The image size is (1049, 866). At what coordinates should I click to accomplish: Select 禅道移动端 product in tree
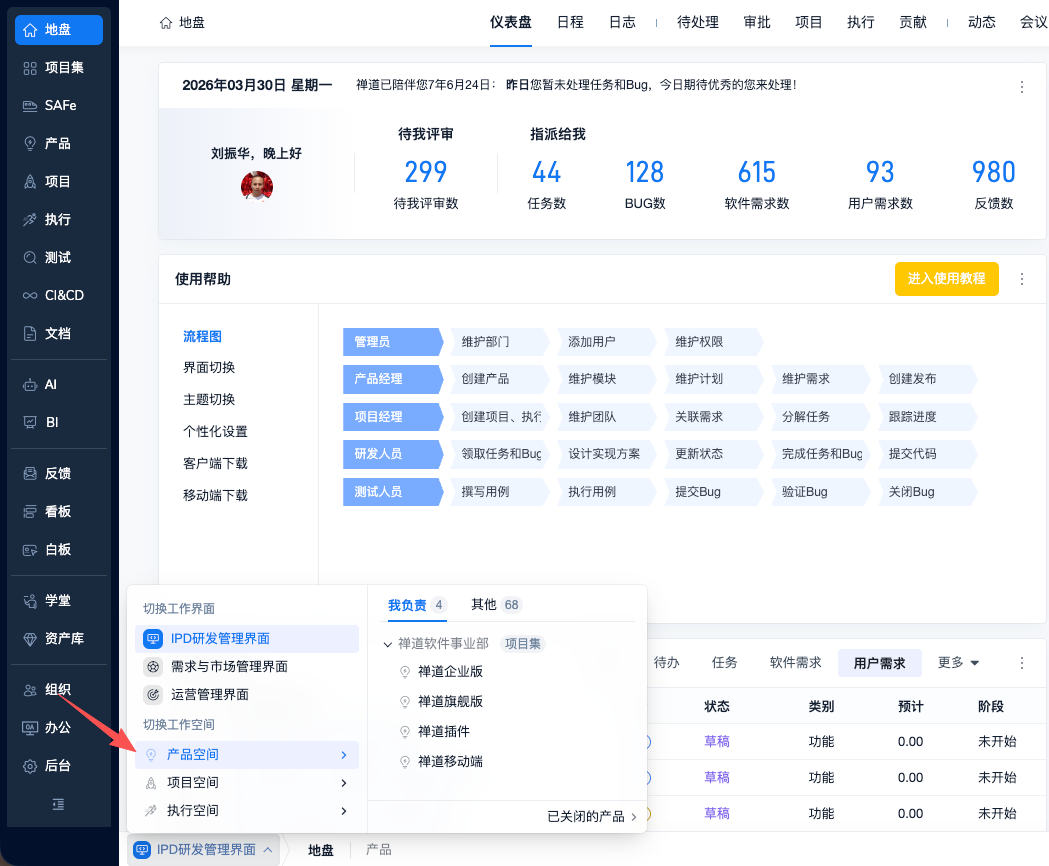point(450,762)
